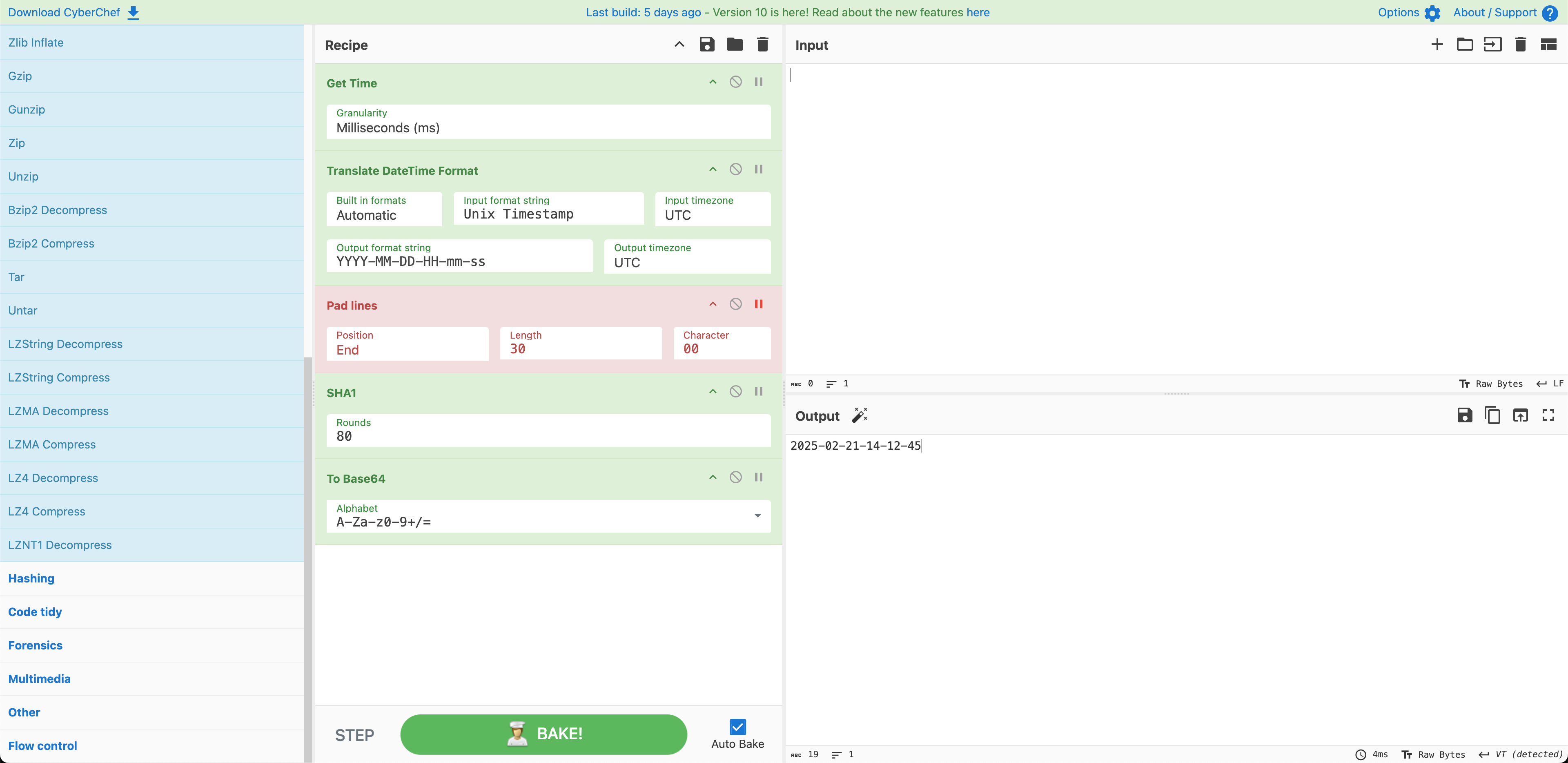1568x763 pixels.
Task: Toggle the breakpoint on Pad lines
Action: pyautogui.click(x=758, y=304)
